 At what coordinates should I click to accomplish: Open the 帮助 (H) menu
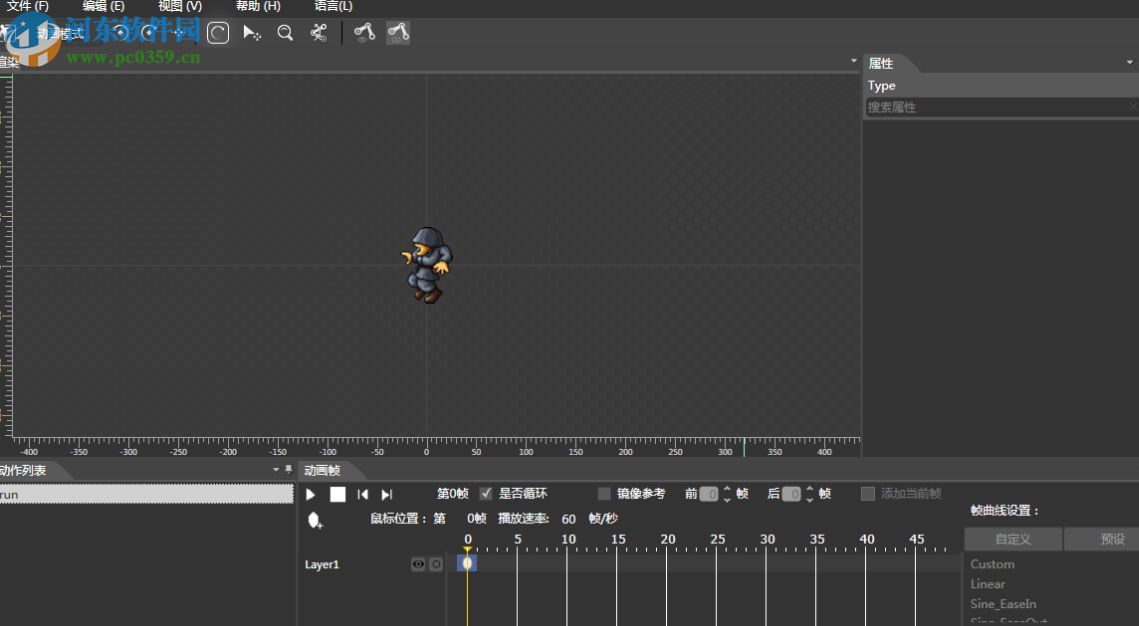pos(258,6)
